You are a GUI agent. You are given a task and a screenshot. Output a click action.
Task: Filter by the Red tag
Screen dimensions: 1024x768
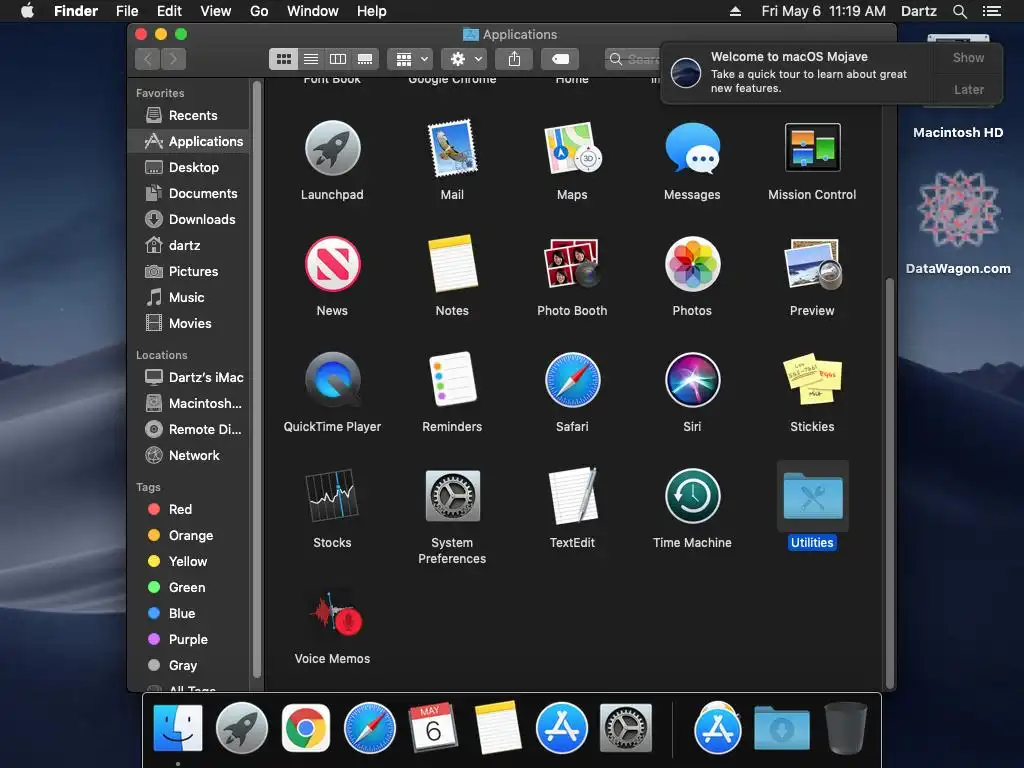pos(188,509)
